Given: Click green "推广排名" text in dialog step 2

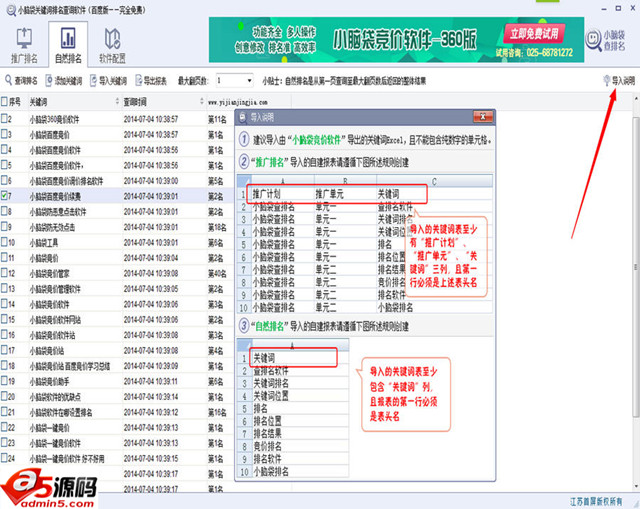Looking at the screenshot, I should 269,162.
